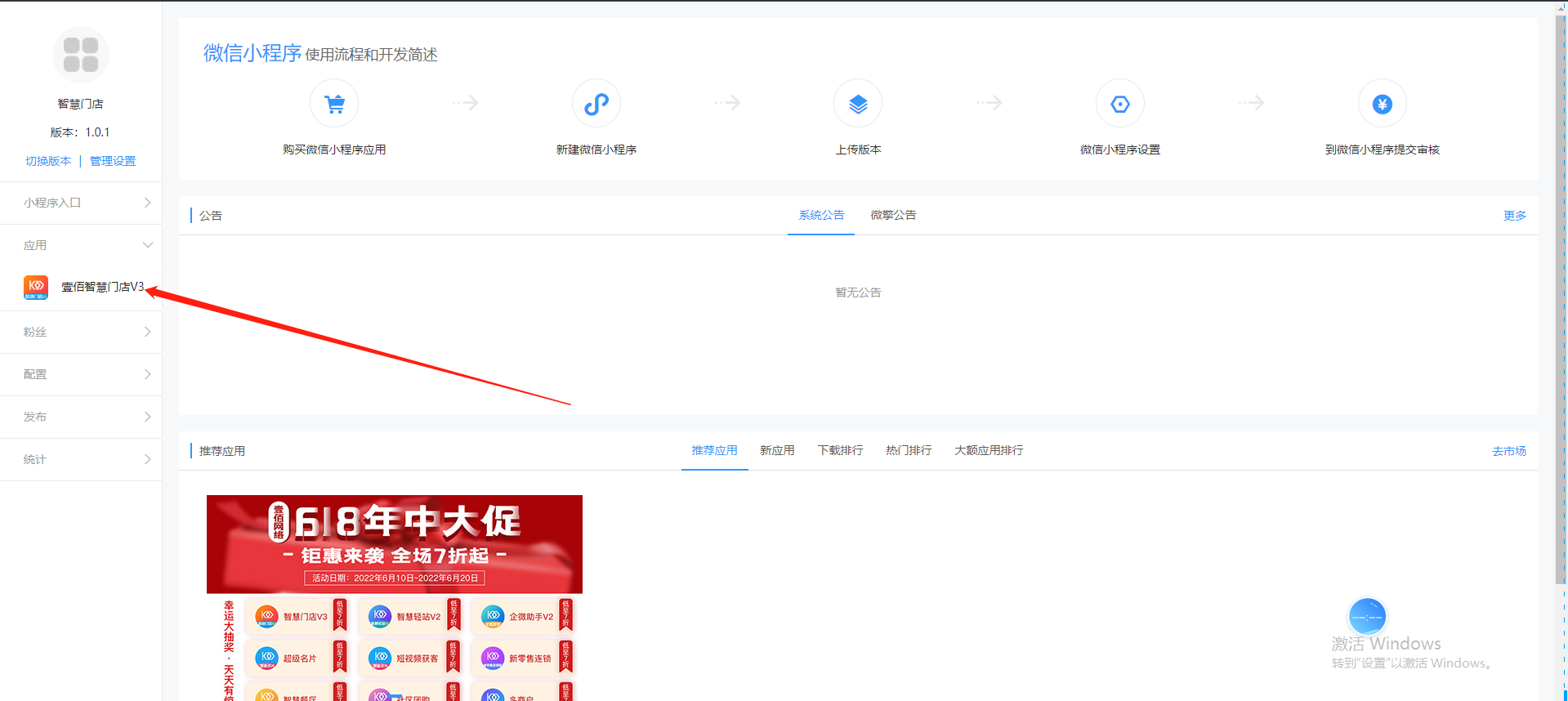The image size is (1568, 701).
Task: Select the 大额应用排行 tab
Action: [x=989, y=450]
